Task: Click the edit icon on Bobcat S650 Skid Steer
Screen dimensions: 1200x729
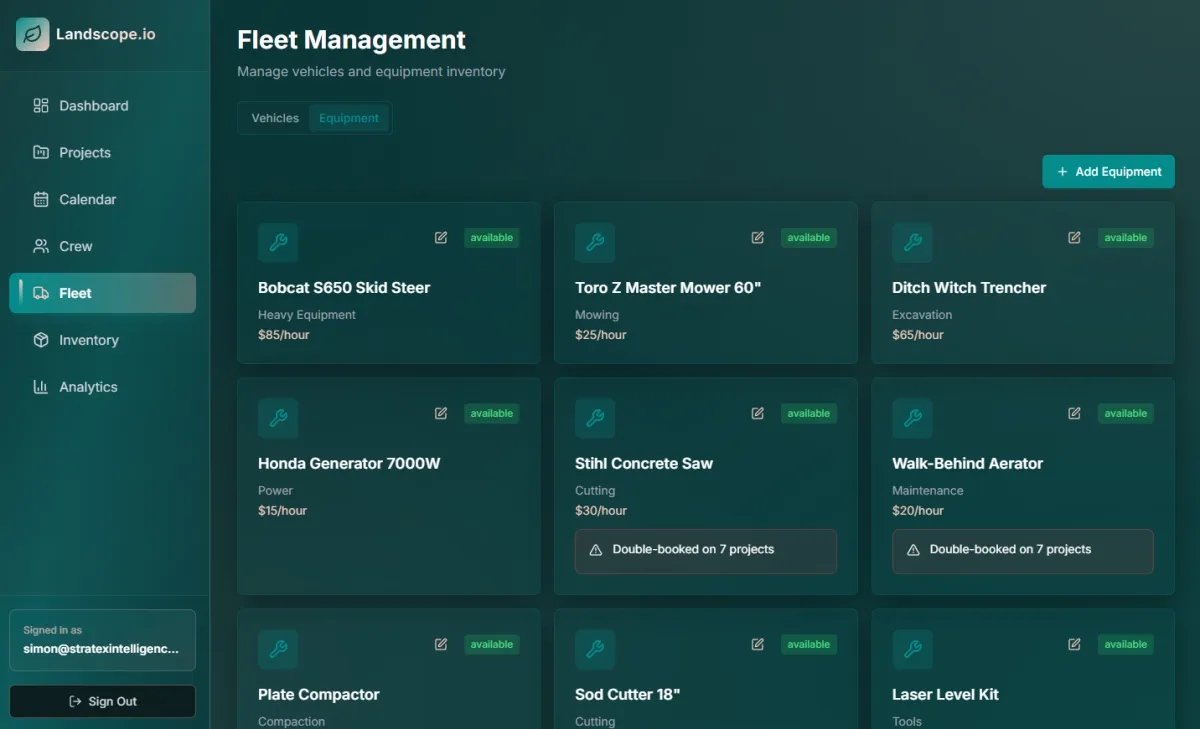Action: 441,238
